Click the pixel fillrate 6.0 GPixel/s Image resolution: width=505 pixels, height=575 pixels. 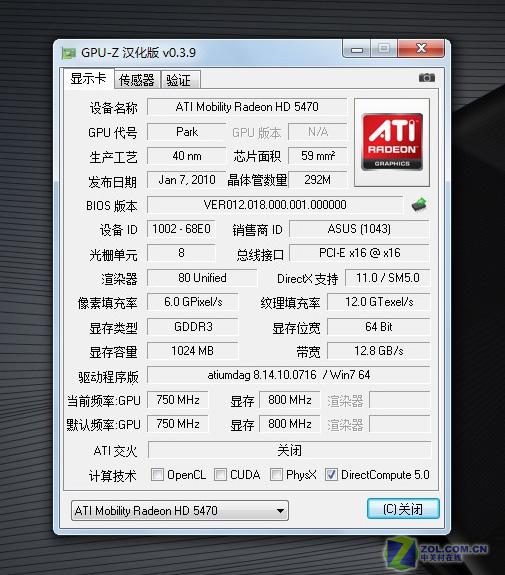coord(193,302)
